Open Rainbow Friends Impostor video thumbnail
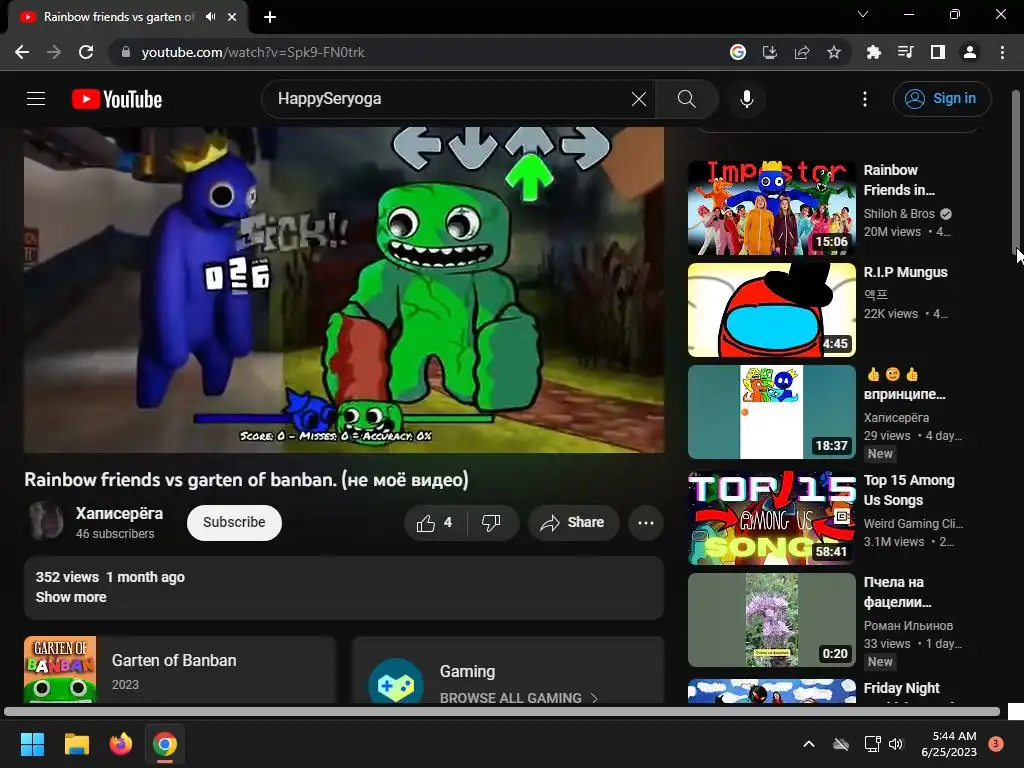The height and width of the screenshot is (768, 1024). click(x=771, y=208)
